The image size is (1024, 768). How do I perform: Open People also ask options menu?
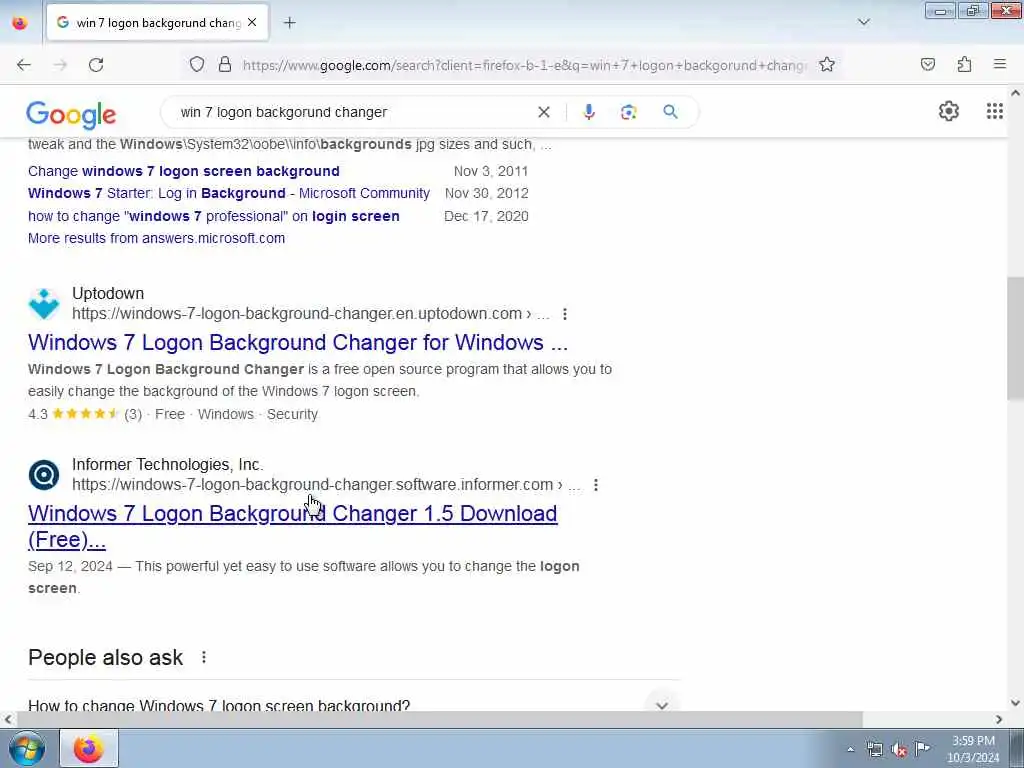coord(204,657)
